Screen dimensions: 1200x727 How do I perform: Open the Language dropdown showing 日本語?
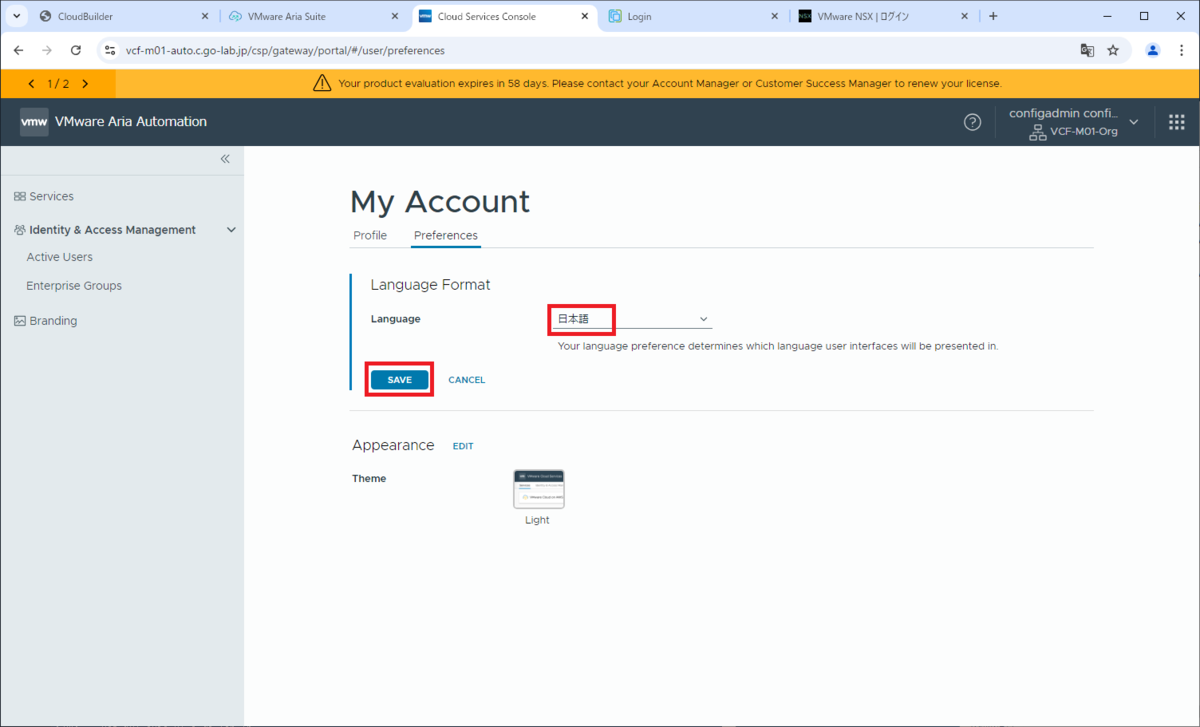[x=632, y=319]
